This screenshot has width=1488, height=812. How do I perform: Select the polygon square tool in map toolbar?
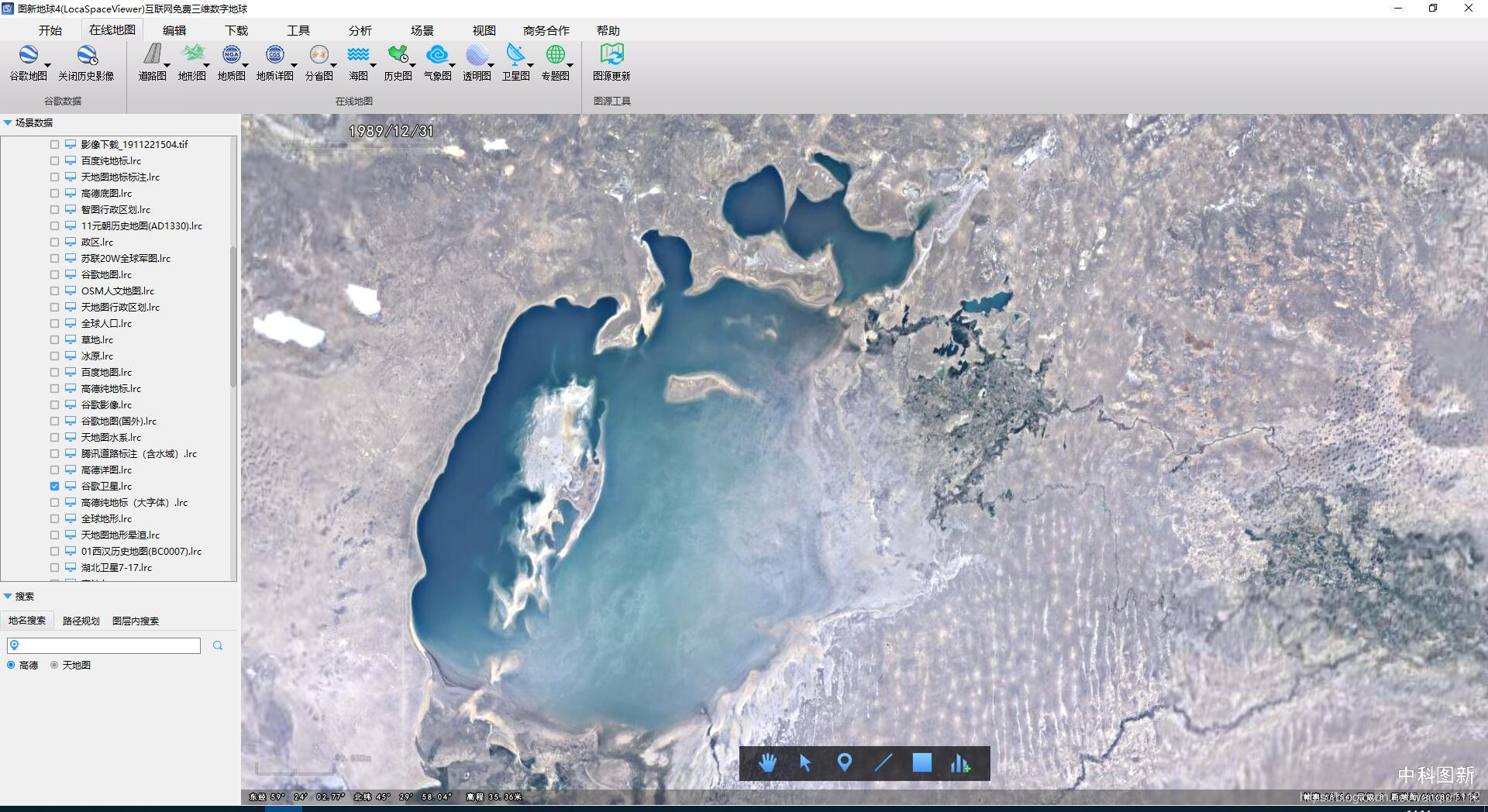coord(921,763)
